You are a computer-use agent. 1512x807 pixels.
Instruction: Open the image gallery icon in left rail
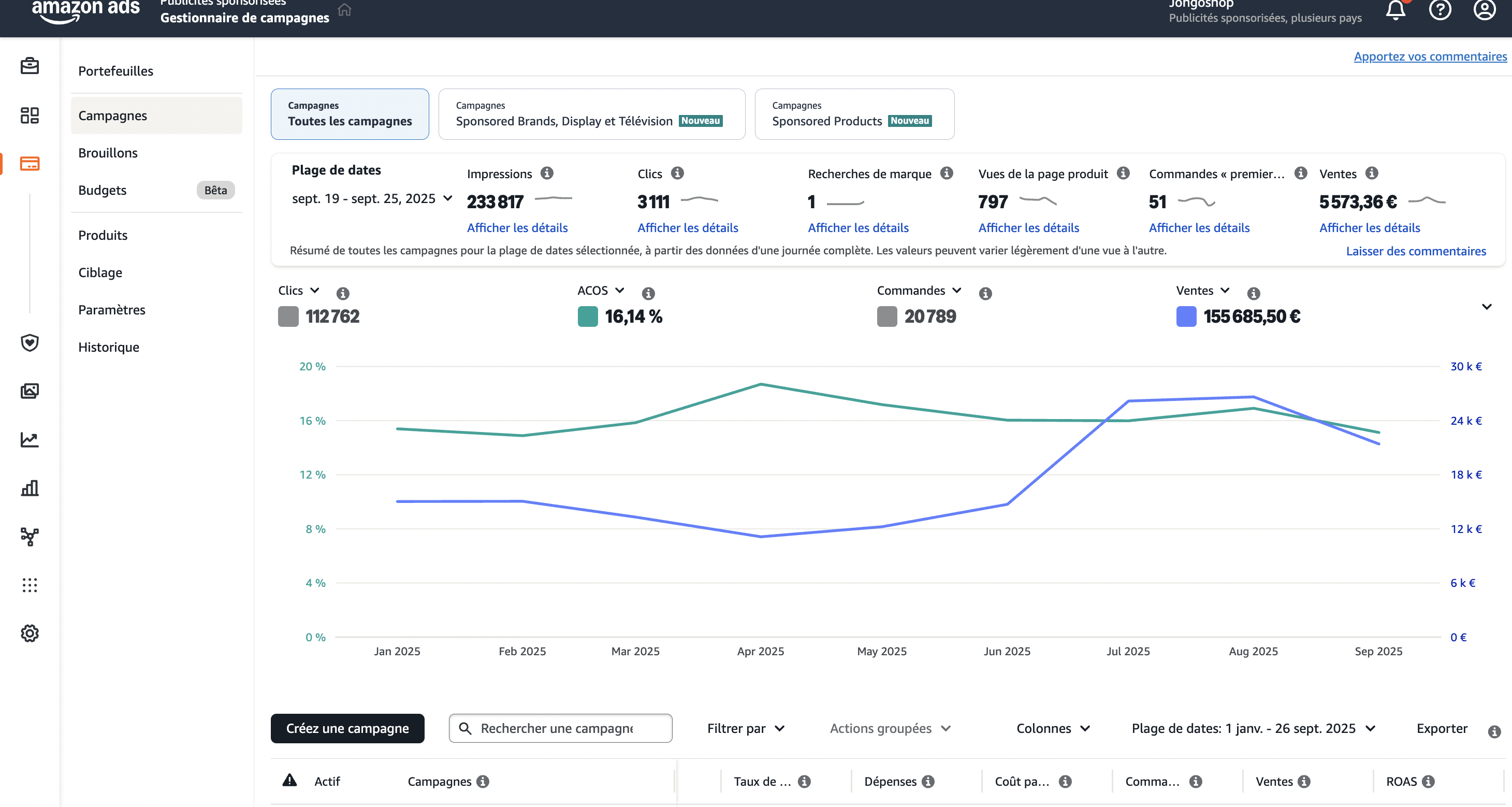point(30,391)
